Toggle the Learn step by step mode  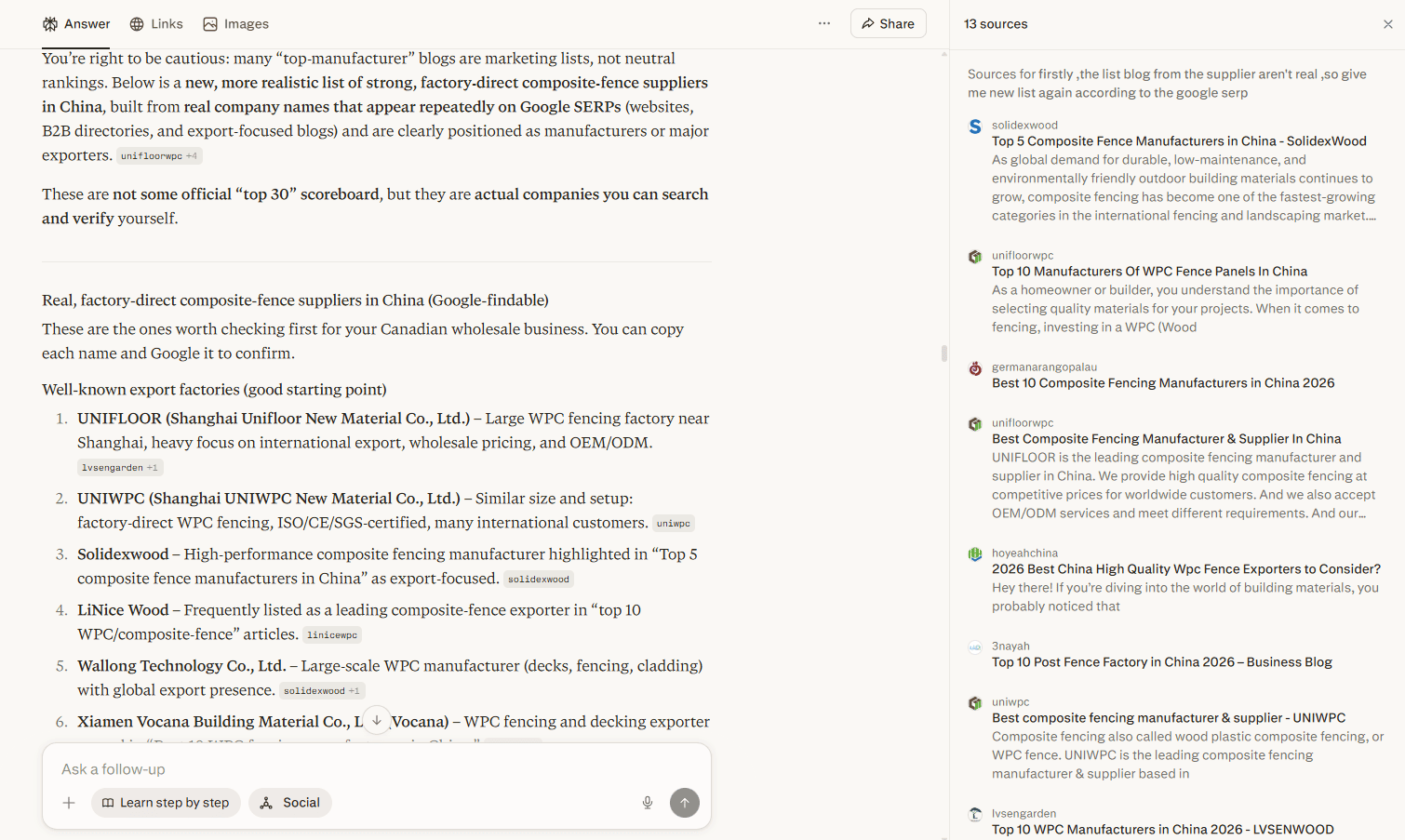tap(166, 803)
